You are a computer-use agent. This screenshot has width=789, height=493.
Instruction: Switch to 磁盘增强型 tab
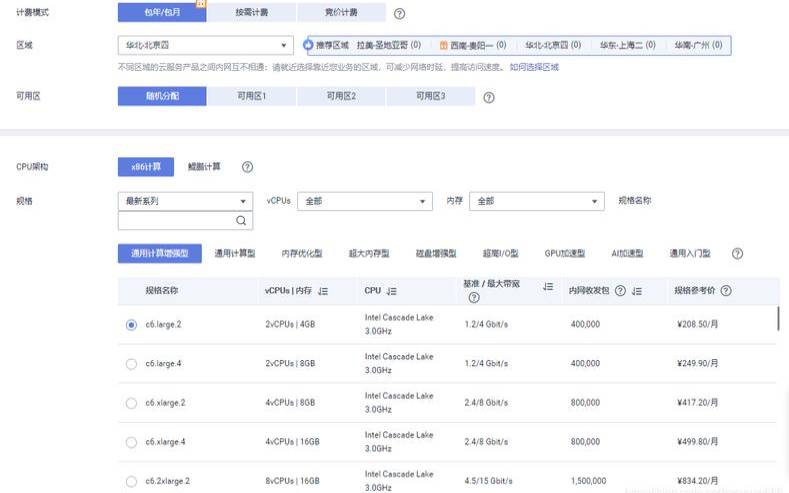[436, 254]
